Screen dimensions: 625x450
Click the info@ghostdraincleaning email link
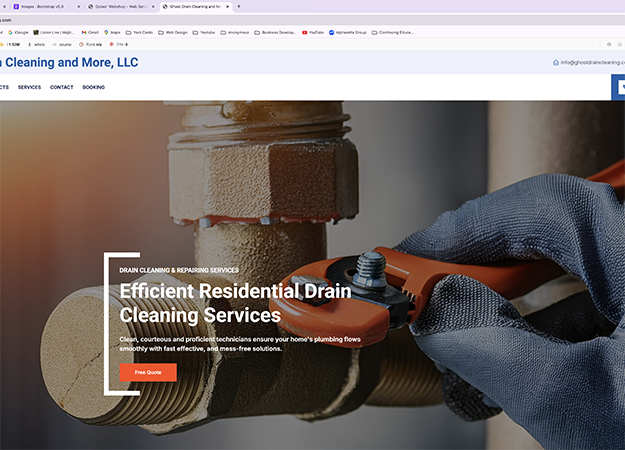593,63
